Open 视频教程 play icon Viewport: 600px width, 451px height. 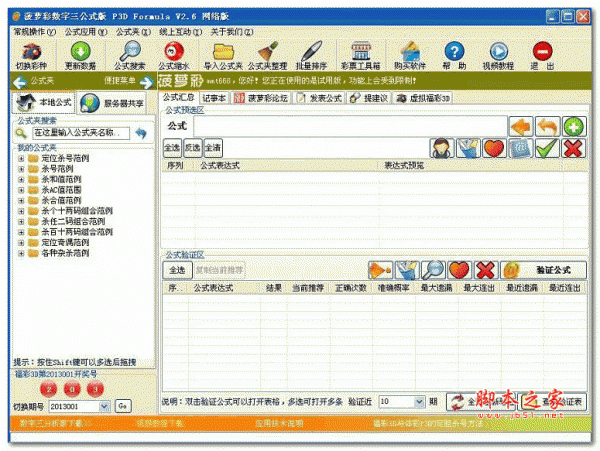[x=498, y=56]
